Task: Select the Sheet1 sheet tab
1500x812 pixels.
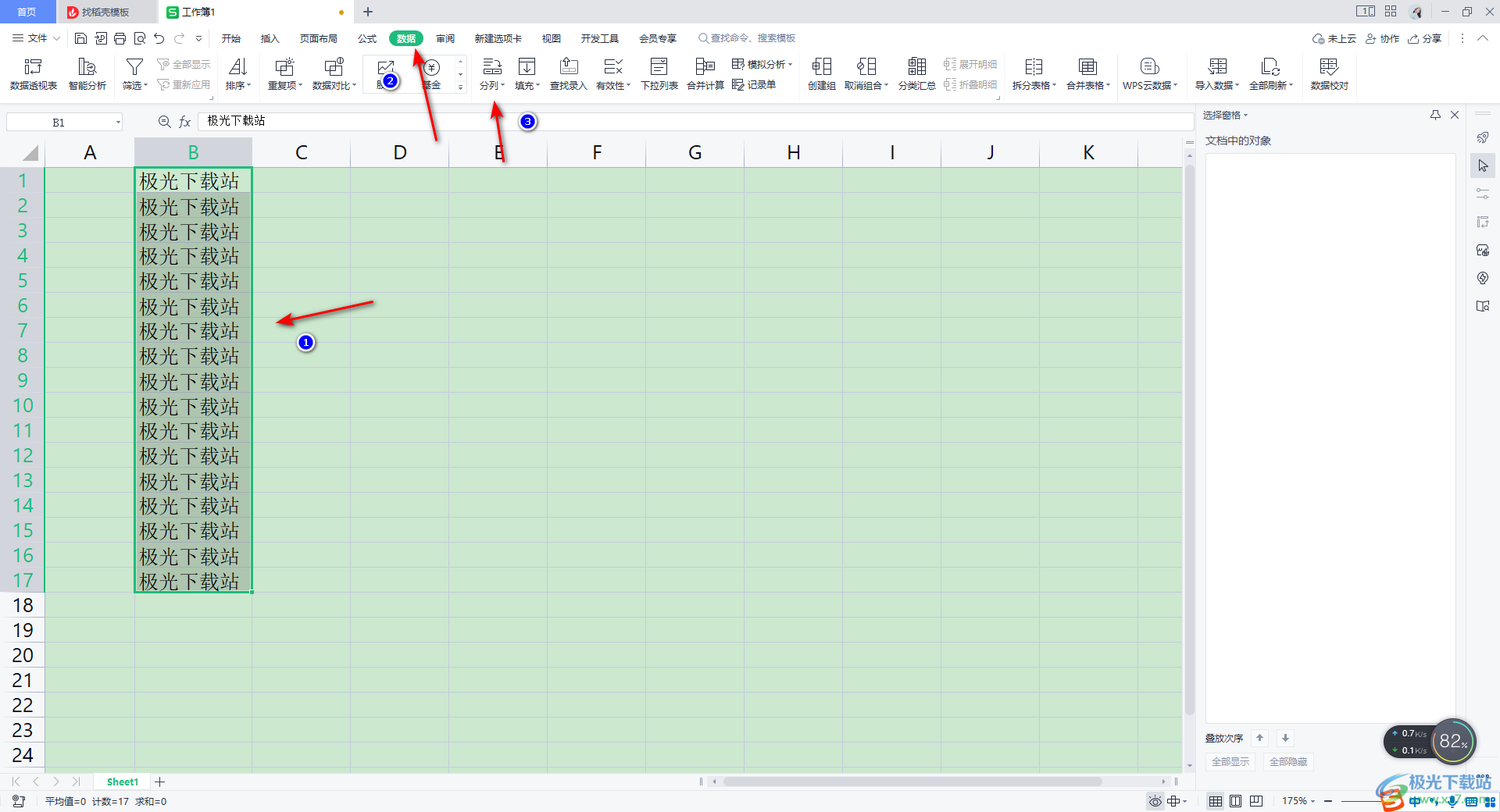Action: [122, 782]
